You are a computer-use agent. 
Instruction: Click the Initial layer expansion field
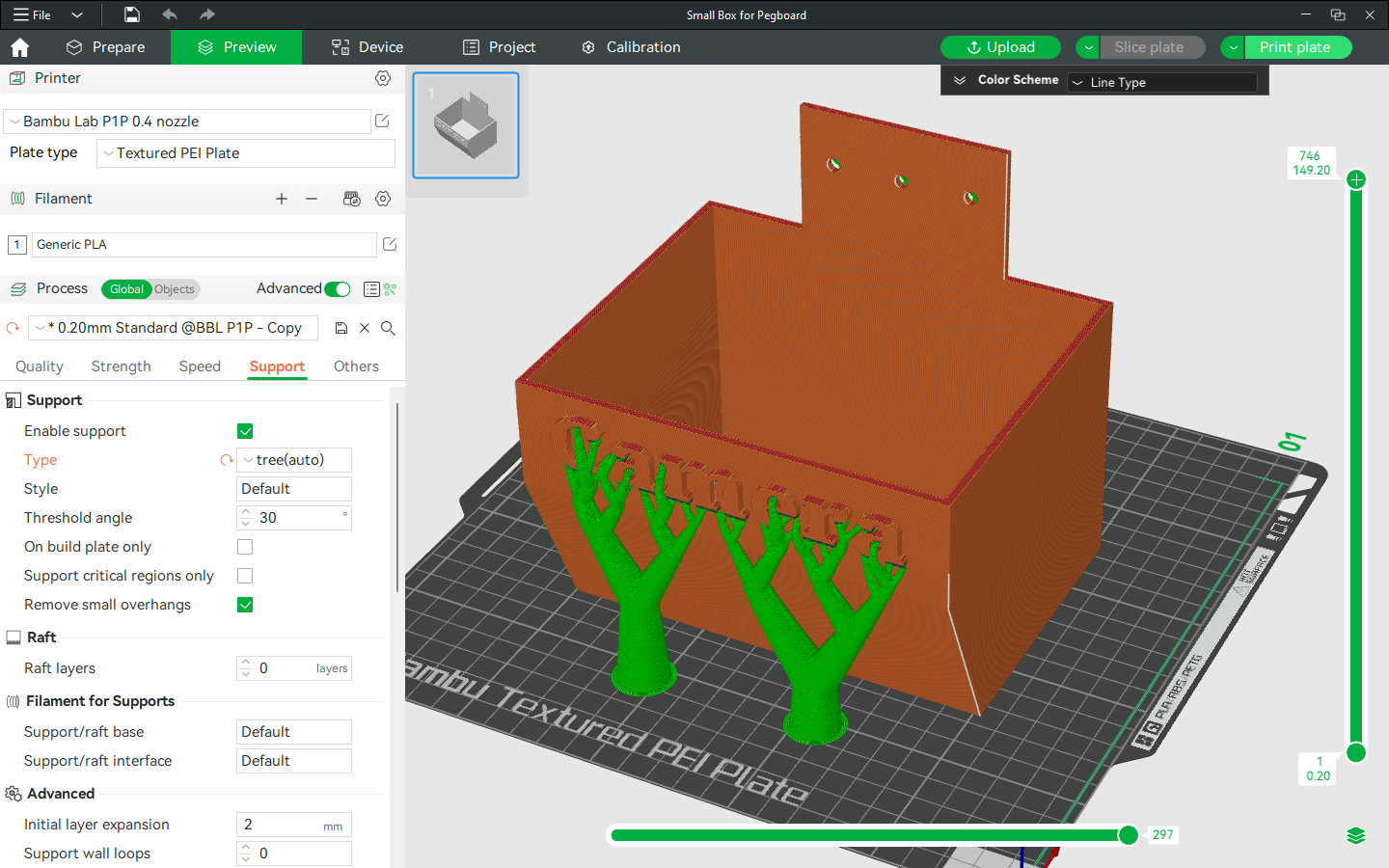pyautogui.click(x=294, y=825)
